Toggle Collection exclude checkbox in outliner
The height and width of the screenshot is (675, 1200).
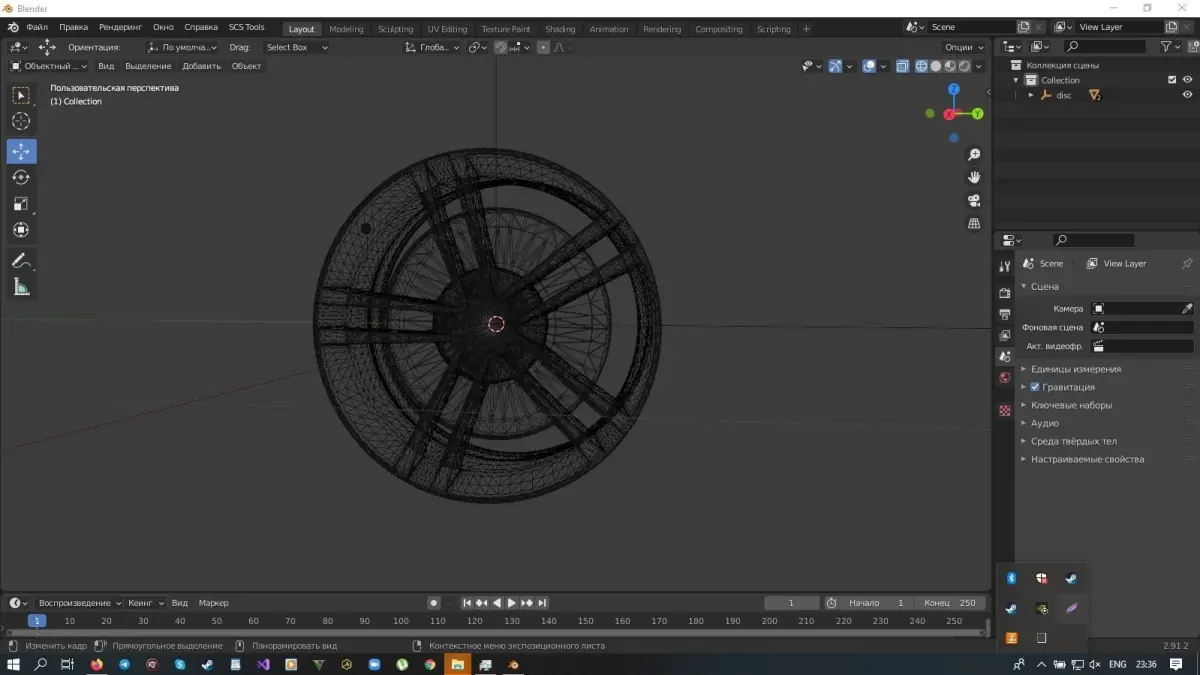1172,80
